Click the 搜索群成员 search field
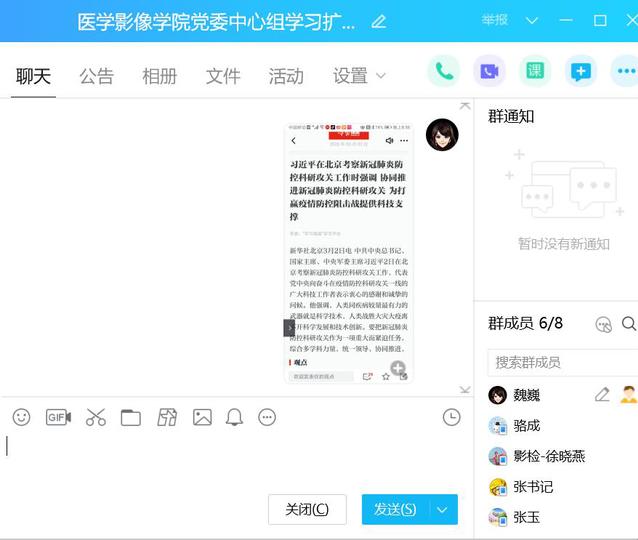This screenshot has height=540, width=638. 560,362
